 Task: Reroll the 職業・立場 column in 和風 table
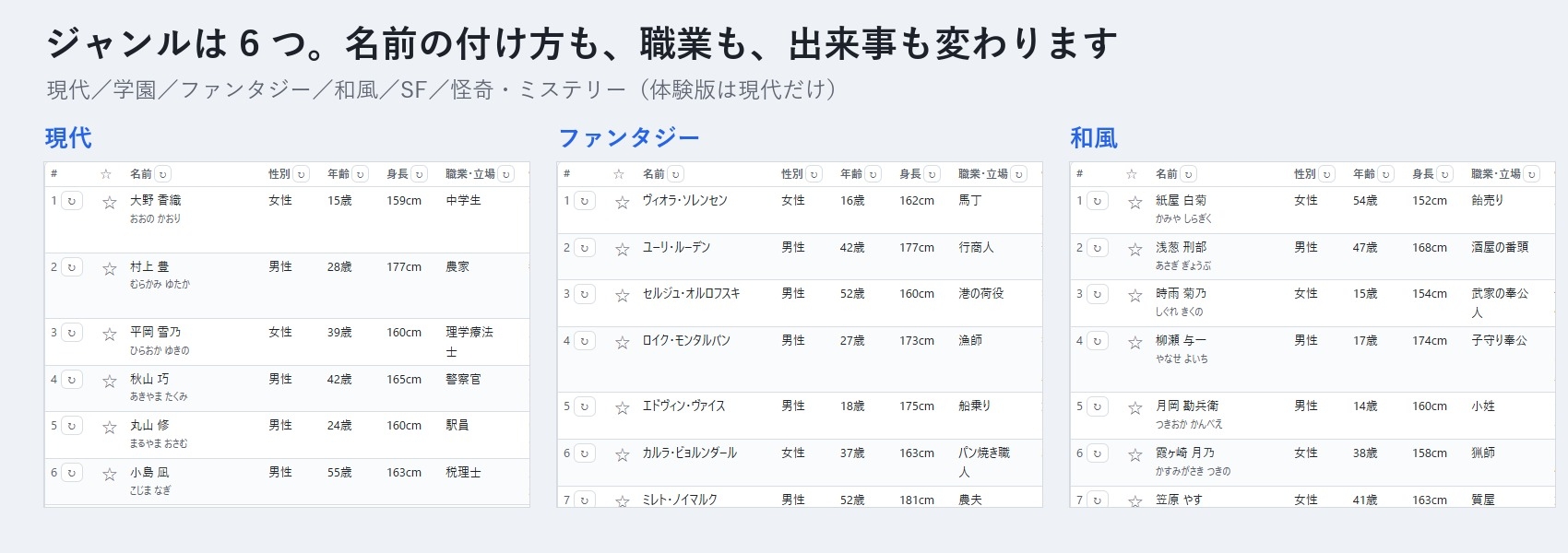[x=1532, y=174]
